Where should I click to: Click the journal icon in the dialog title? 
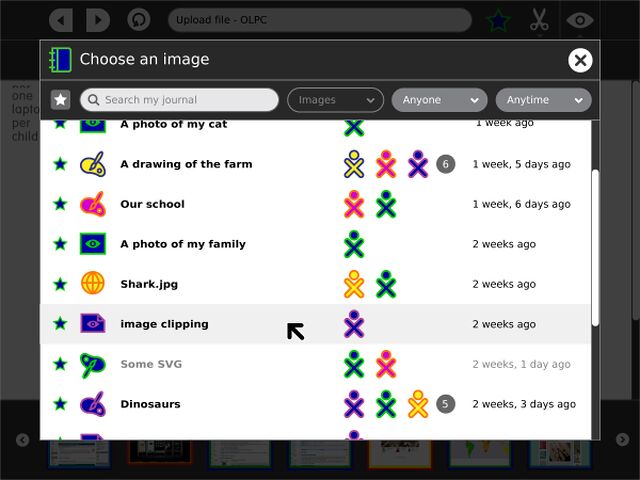point(61,60)
